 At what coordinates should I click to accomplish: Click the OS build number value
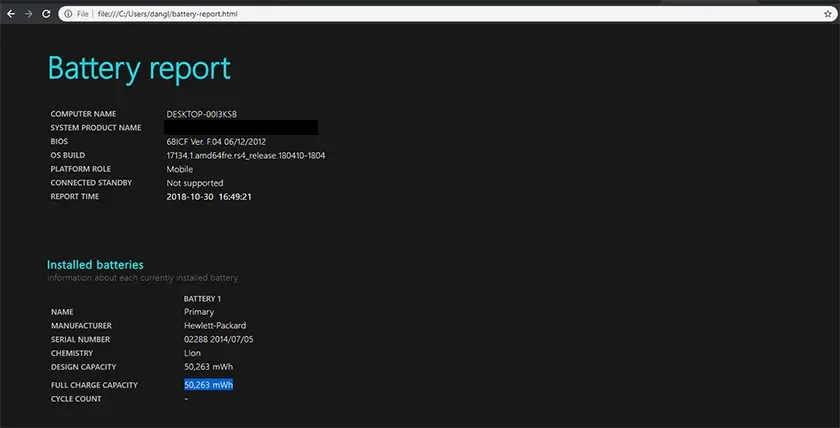coord(245,156)
